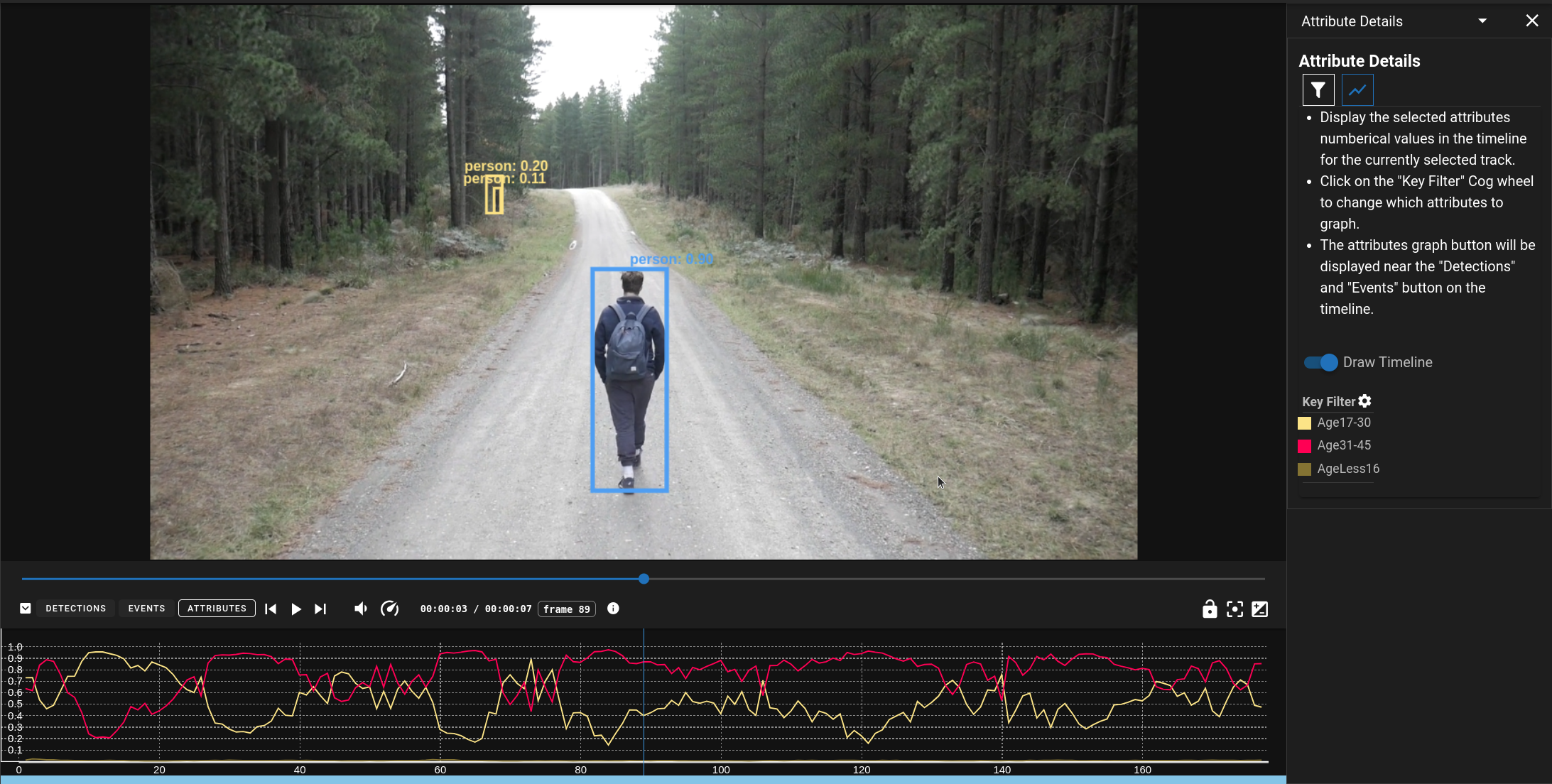
Task: Click the Age17-30 yellow color swatch
Action: tap(1304, 423)
